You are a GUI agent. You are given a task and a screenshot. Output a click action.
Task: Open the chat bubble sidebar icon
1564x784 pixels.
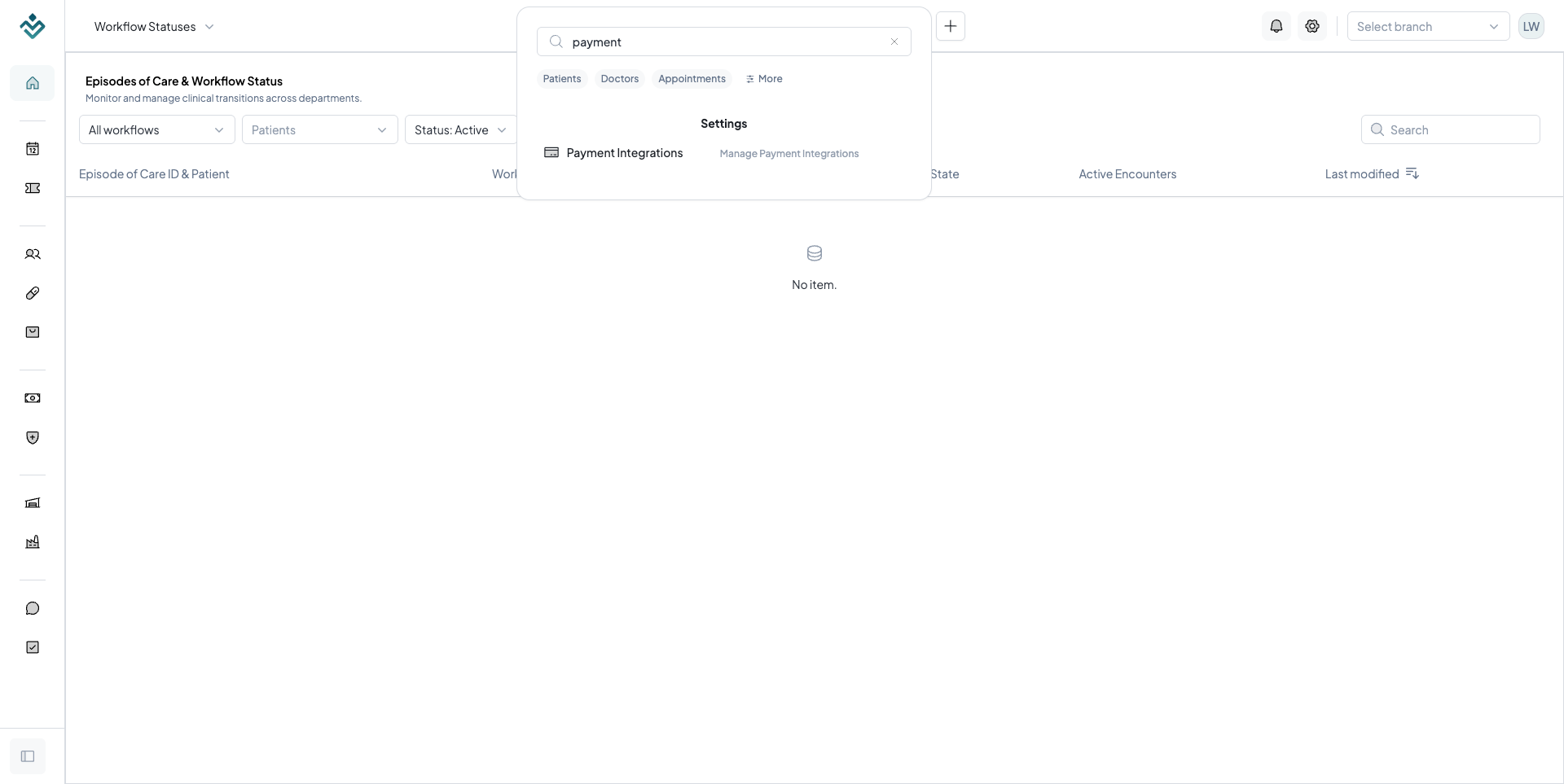[x=33, y=608]
